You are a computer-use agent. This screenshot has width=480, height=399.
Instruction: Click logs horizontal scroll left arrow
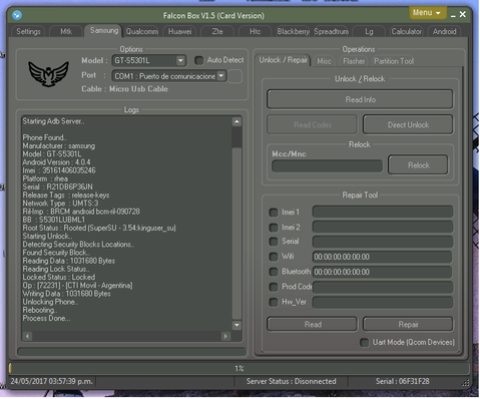27,336
